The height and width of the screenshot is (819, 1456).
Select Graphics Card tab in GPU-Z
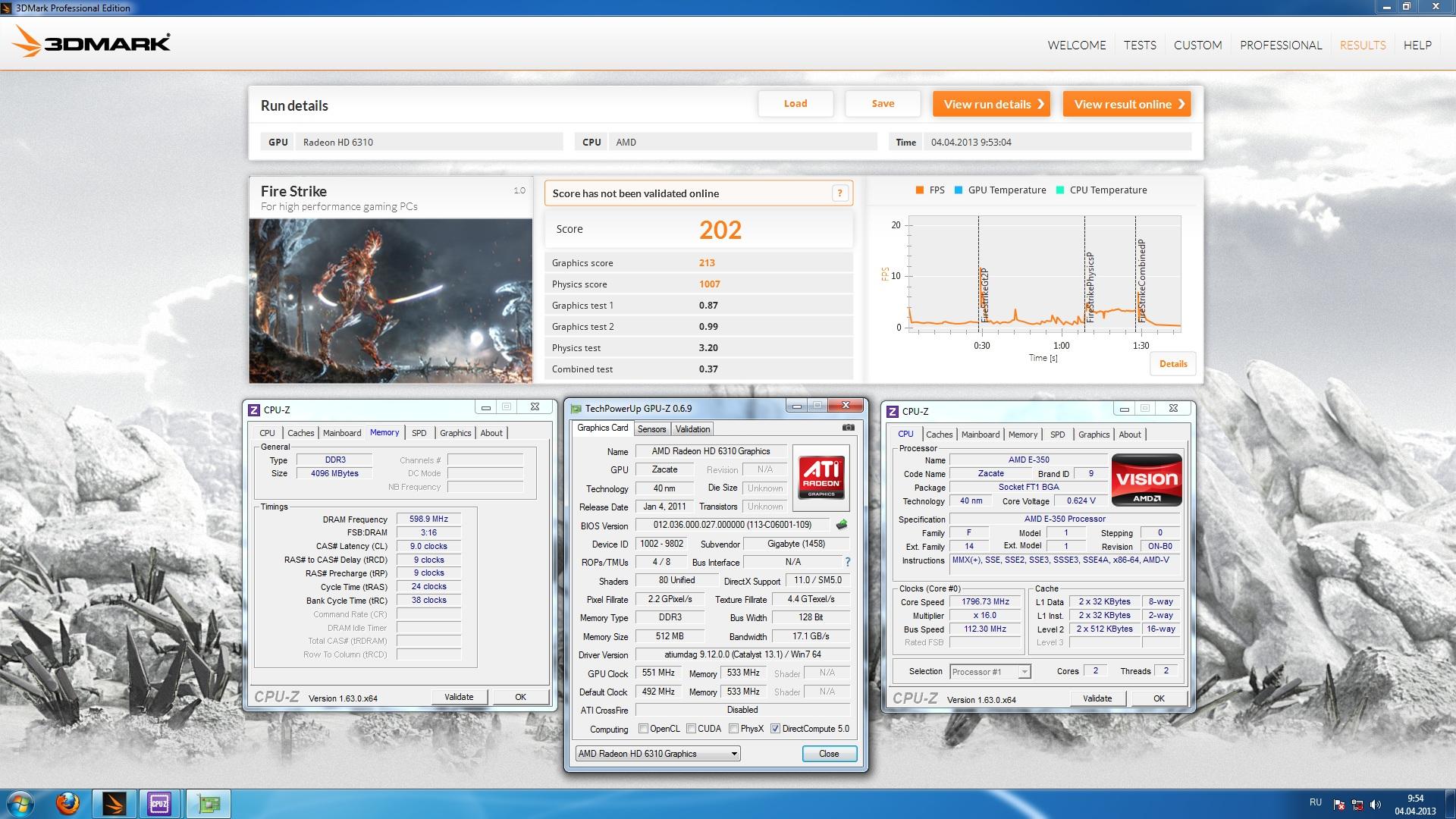[x=602, y=428]
